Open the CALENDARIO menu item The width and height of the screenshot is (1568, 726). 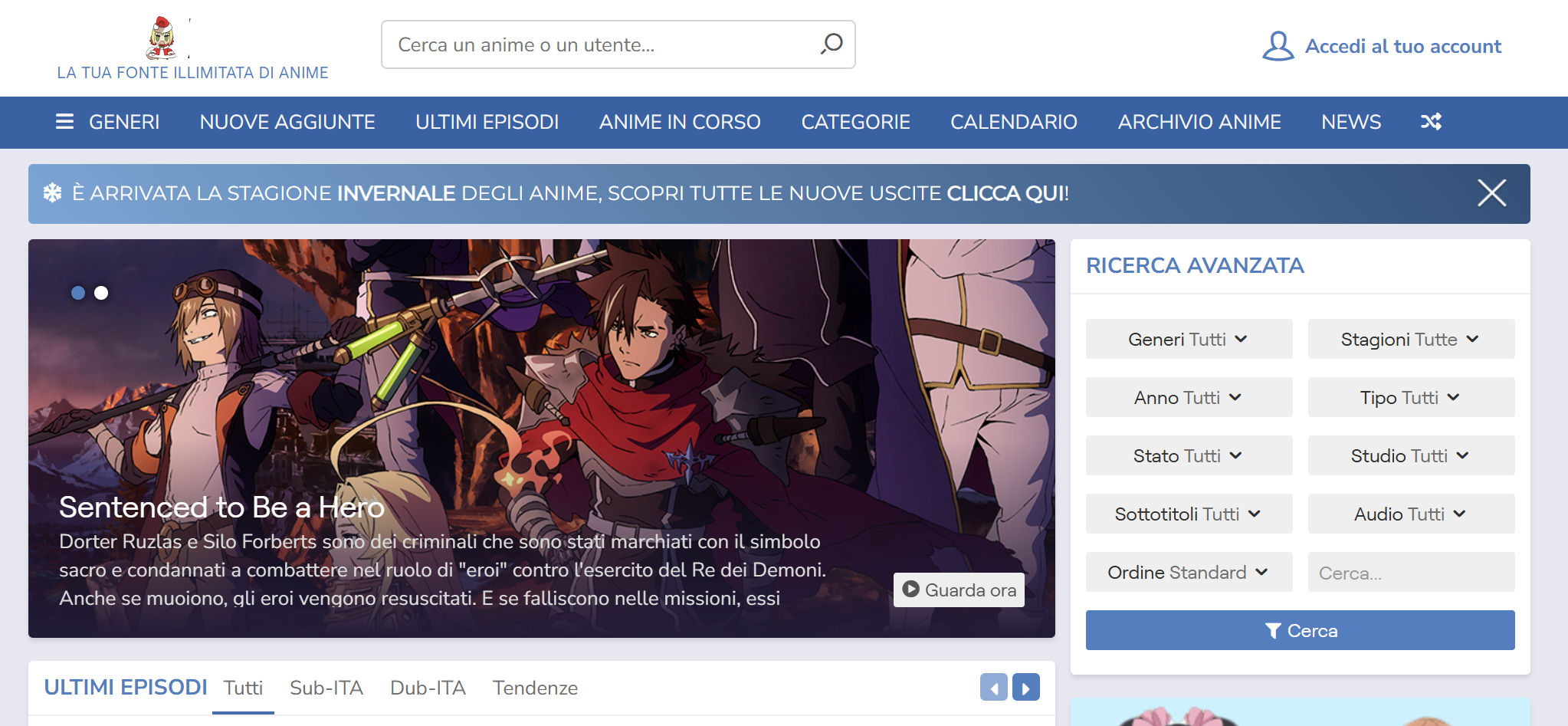[1013, 122]
